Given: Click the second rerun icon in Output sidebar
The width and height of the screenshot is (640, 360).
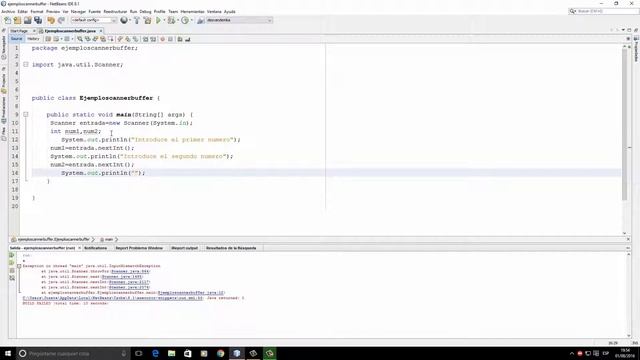Looking at the screenshot, I should tap(12, 262).
